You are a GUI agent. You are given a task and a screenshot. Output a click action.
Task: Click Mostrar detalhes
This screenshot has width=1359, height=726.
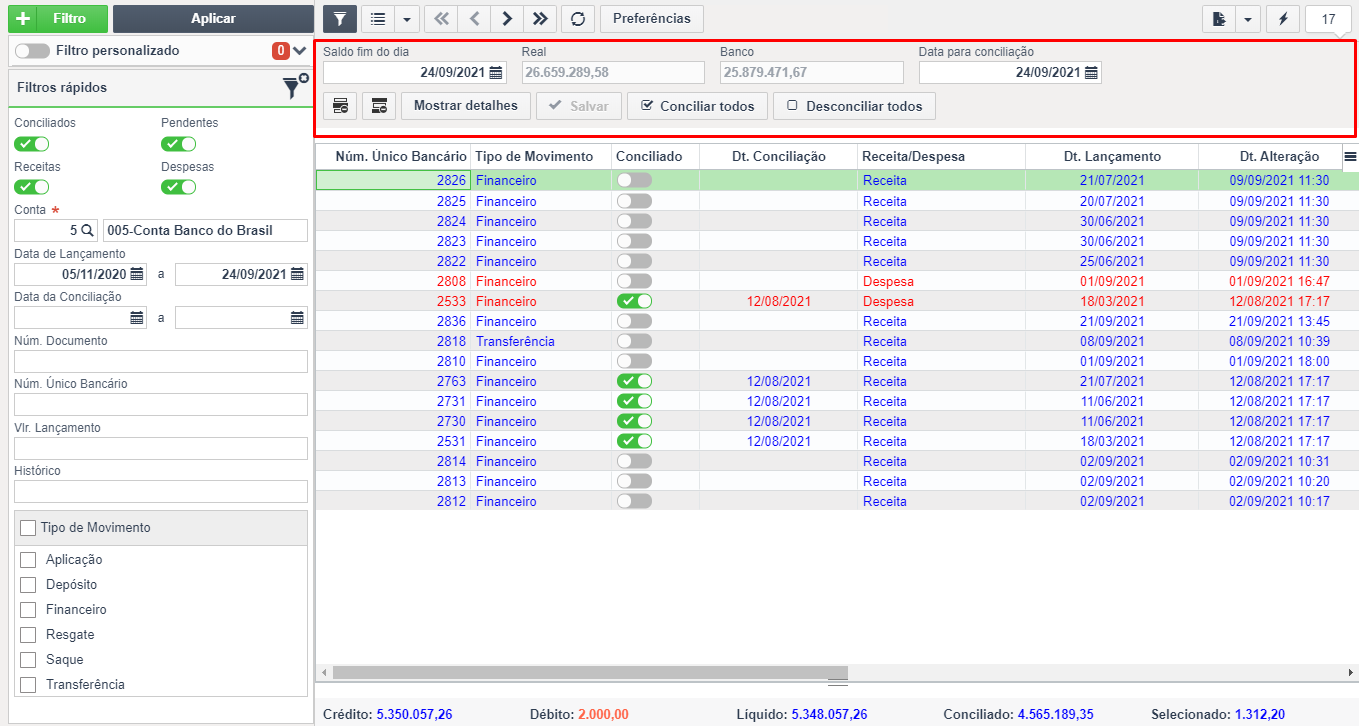pos(466,105)
